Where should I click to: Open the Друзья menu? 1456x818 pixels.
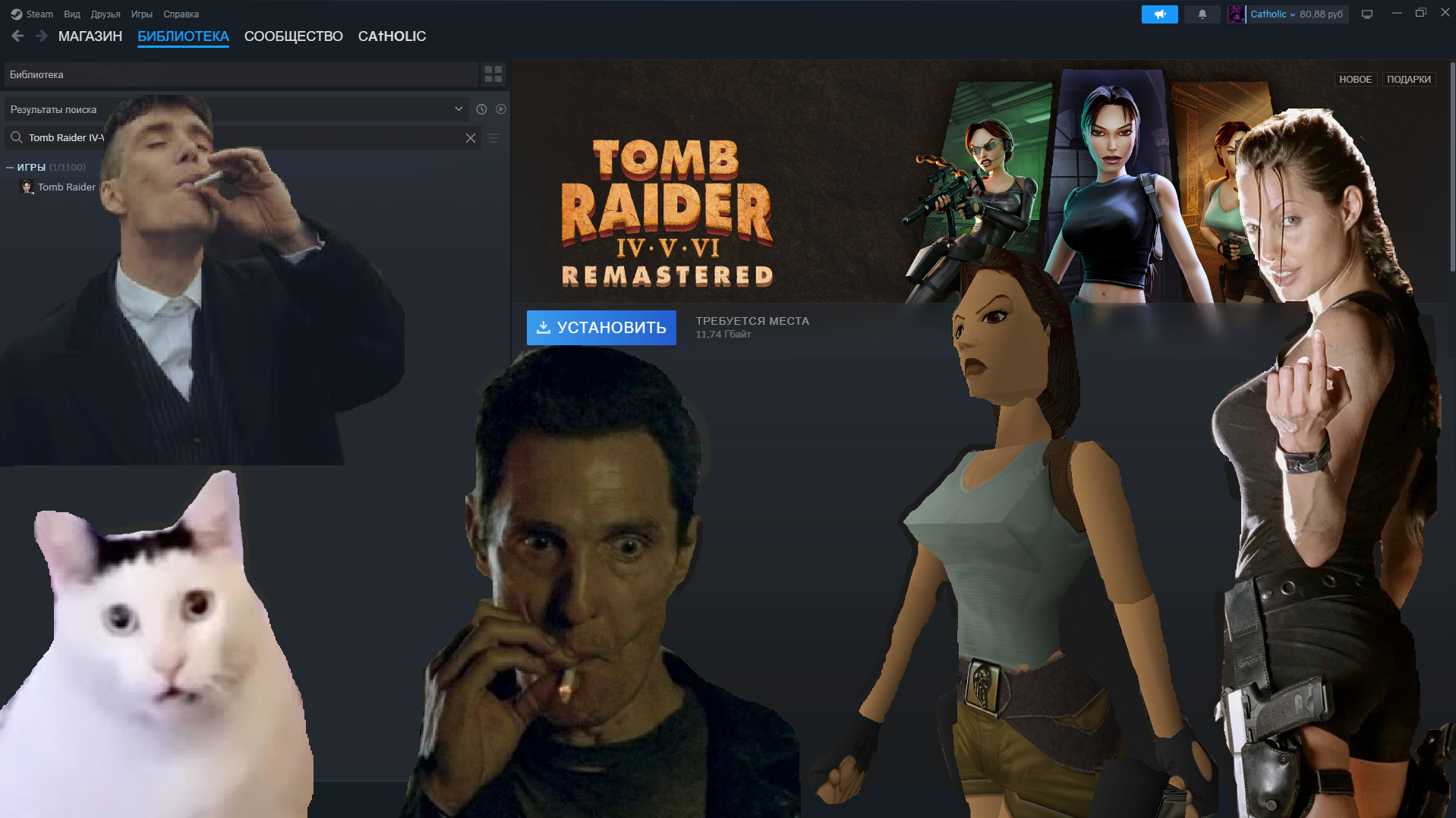(106, 14)
